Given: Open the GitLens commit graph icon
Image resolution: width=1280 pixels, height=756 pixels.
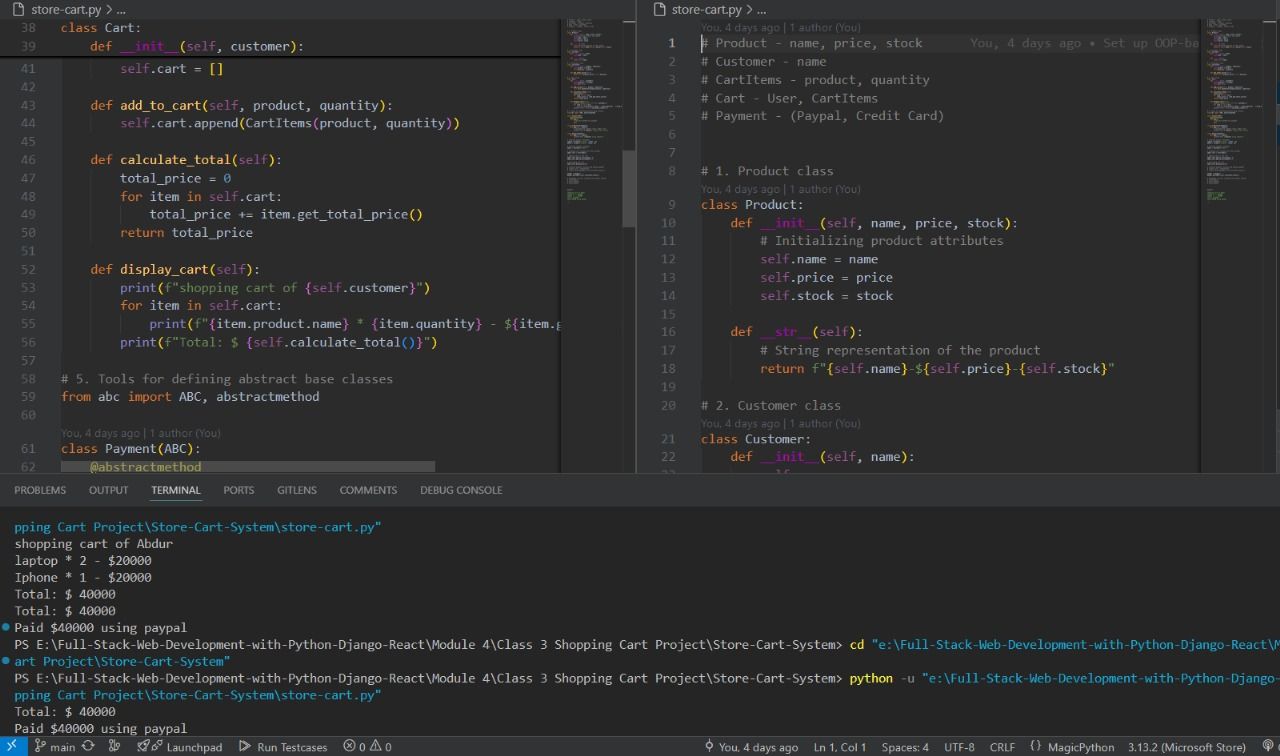Looking at the screenshot, I should [115, 747].
